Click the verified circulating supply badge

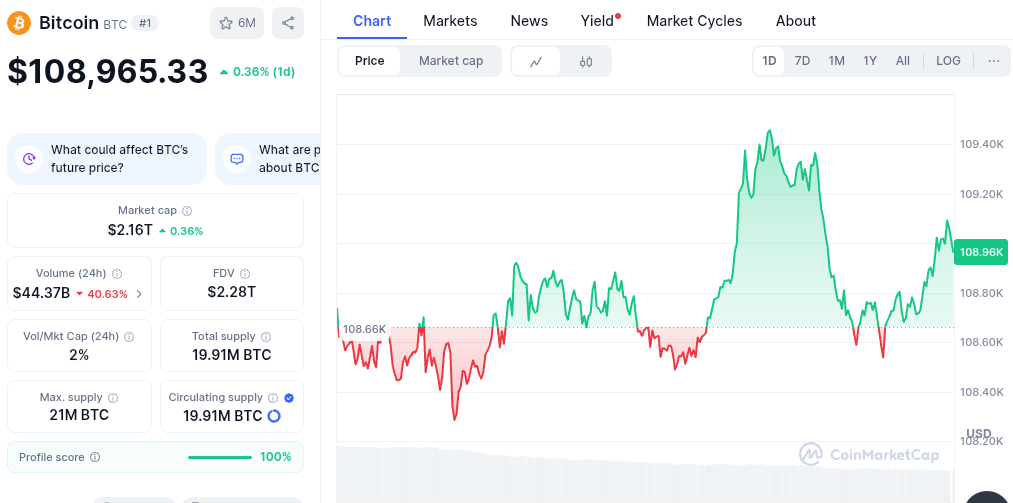(x=289, y=398)
